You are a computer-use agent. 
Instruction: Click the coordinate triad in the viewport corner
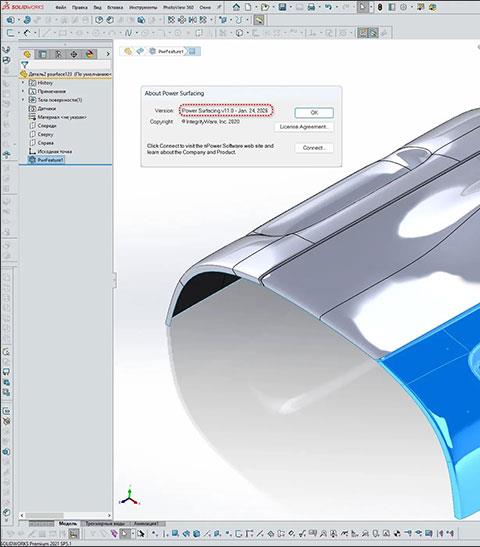click(129, 496)
